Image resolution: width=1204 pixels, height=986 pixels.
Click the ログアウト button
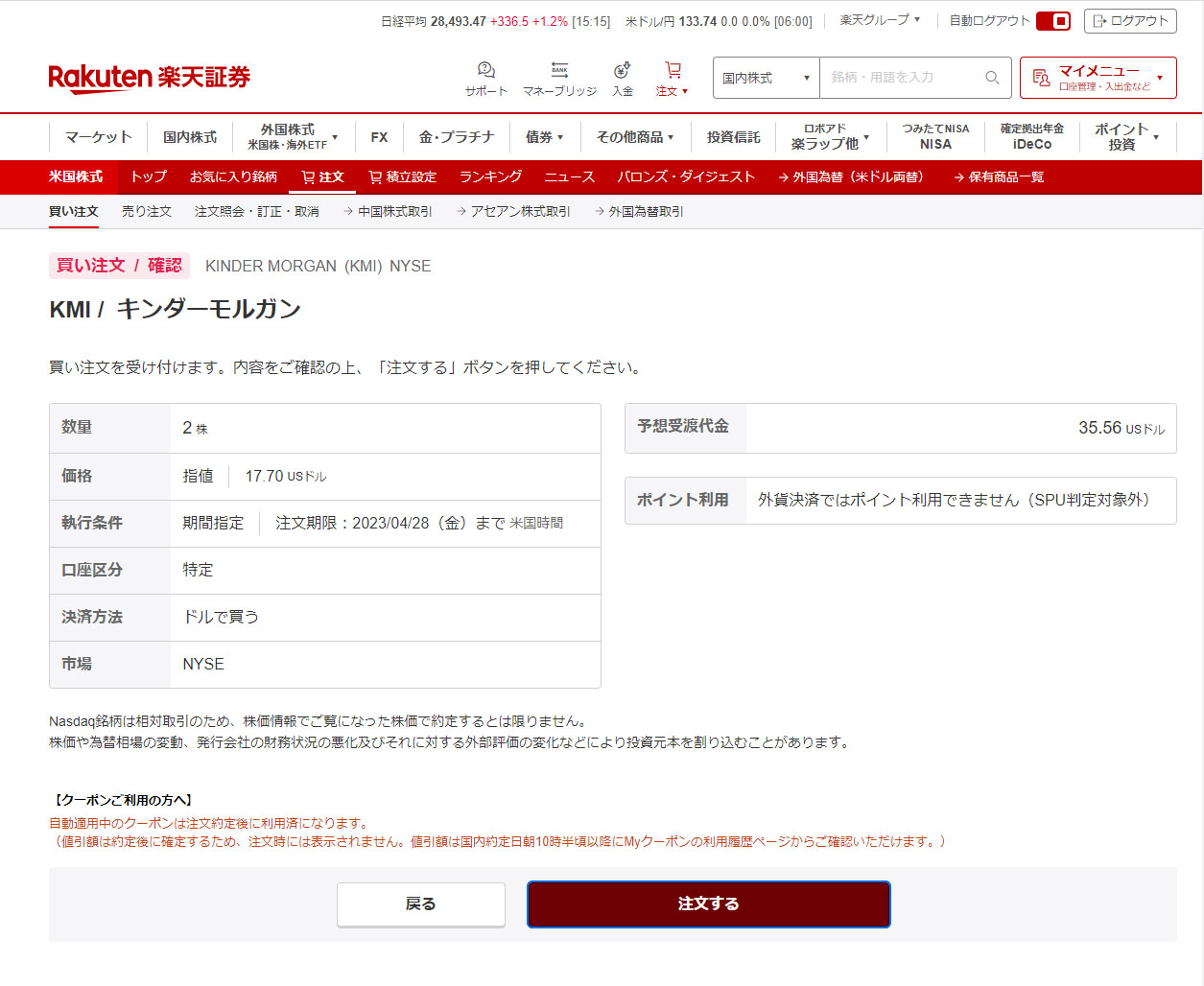click(x=1129, y=21)
